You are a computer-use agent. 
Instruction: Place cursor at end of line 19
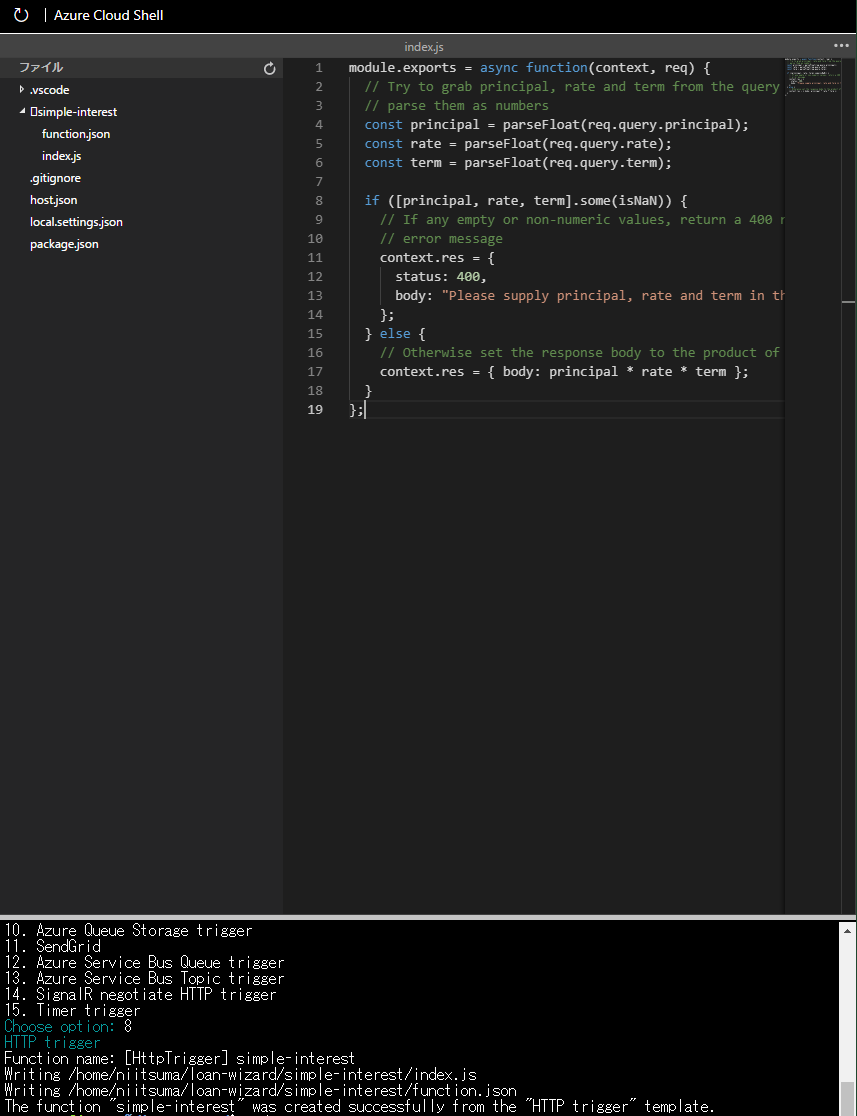tap(365, 409)
